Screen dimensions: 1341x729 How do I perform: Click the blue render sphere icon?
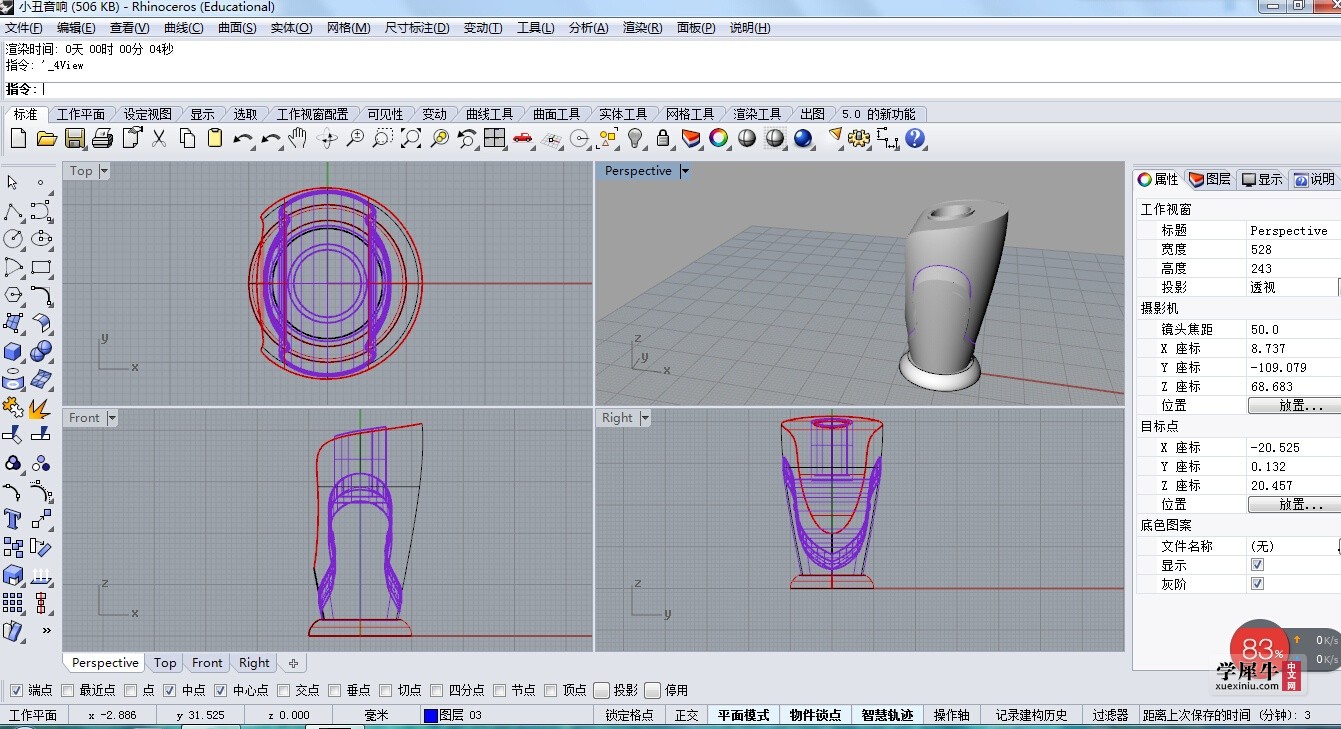pyautogui.click(x=803, y=139)
